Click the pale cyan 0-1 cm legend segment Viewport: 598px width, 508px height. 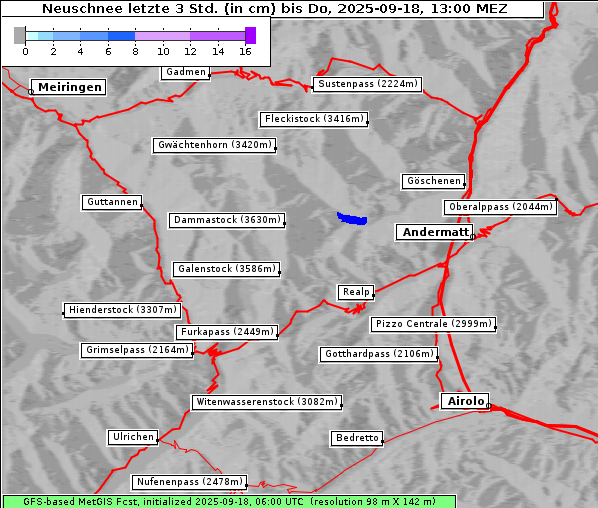pyautogui.click(x=32, y=36)
